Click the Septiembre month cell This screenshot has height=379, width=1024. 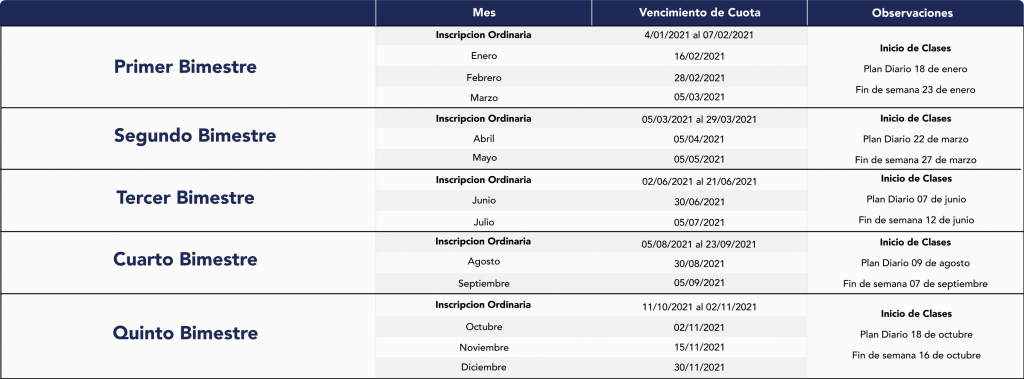(484, 283)
